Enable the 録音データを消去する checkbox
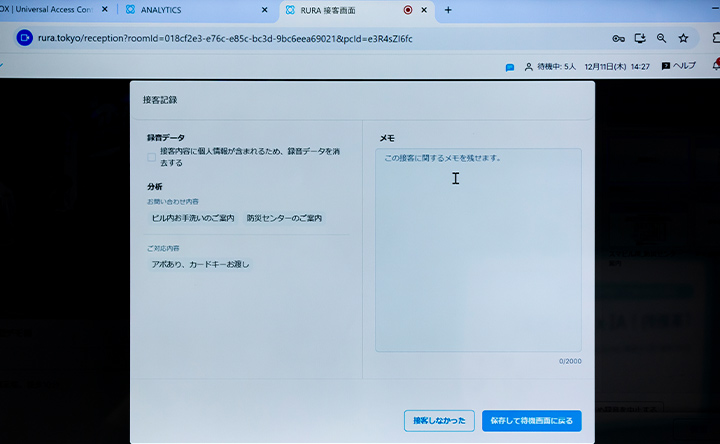The image size is (720, 444). [x=152, y=157]
